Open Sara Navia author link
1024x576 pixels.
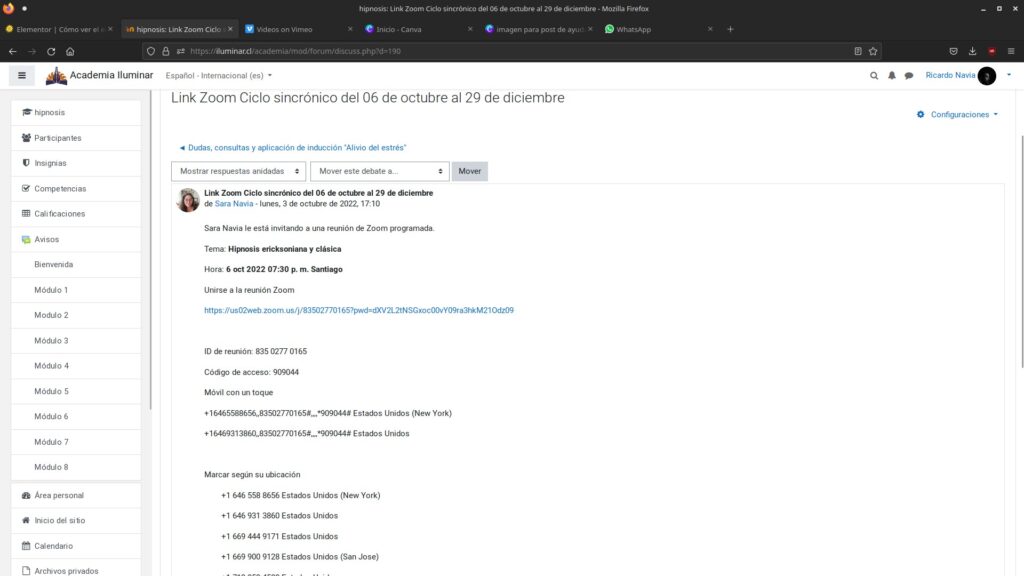click(234, 204)
